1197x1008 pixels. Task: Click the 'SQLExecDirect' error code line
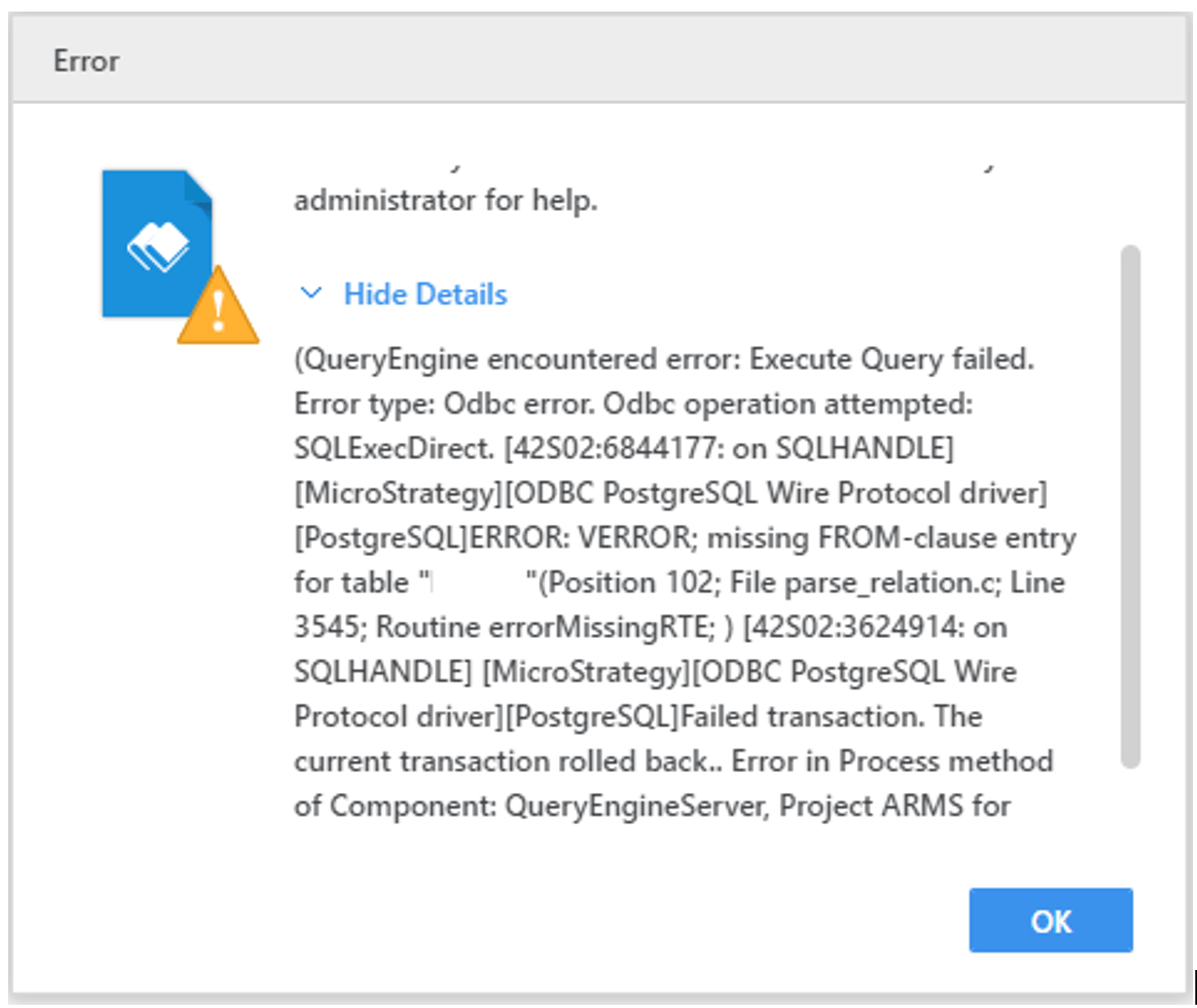tap(624, 449)
